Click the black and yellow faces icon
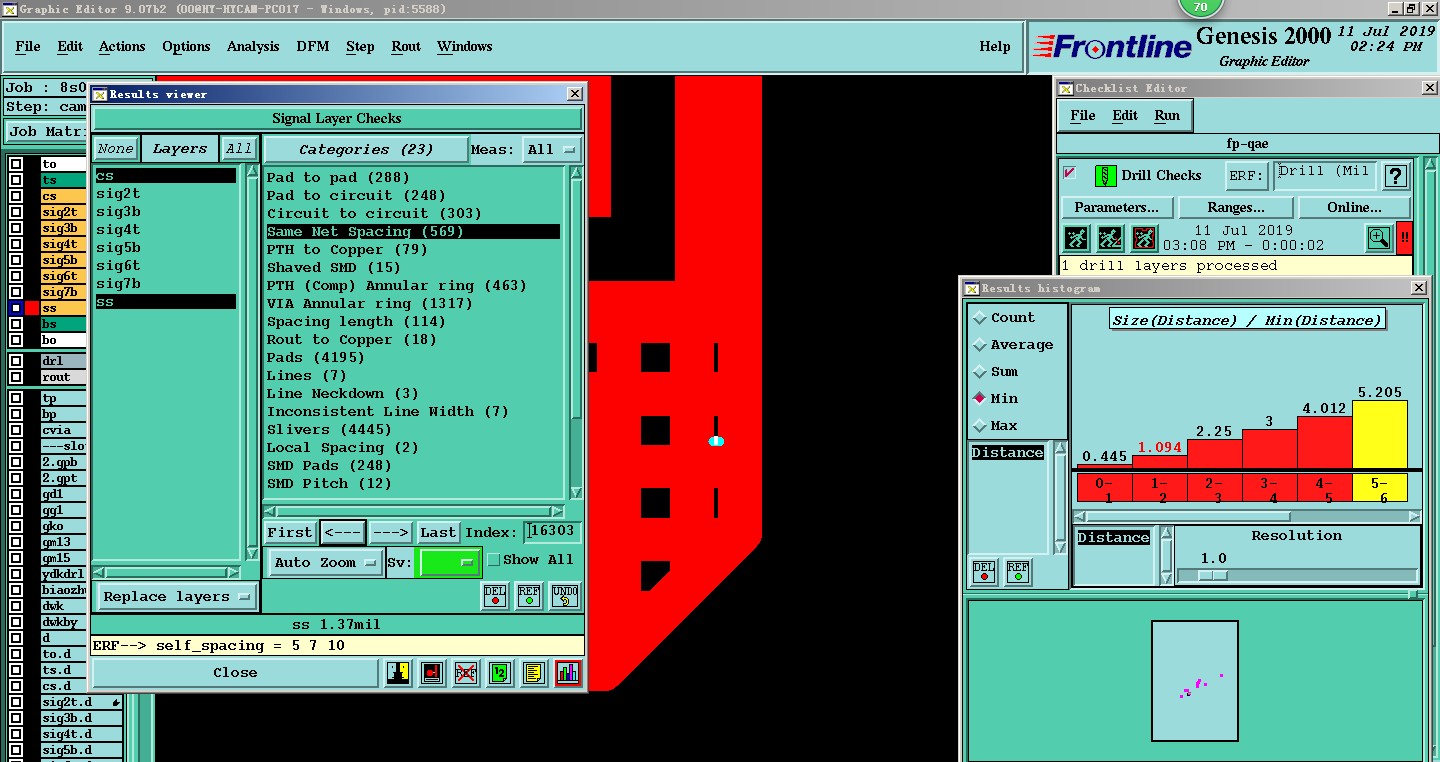Screen dimensions: 1440x762 (398, 673)
